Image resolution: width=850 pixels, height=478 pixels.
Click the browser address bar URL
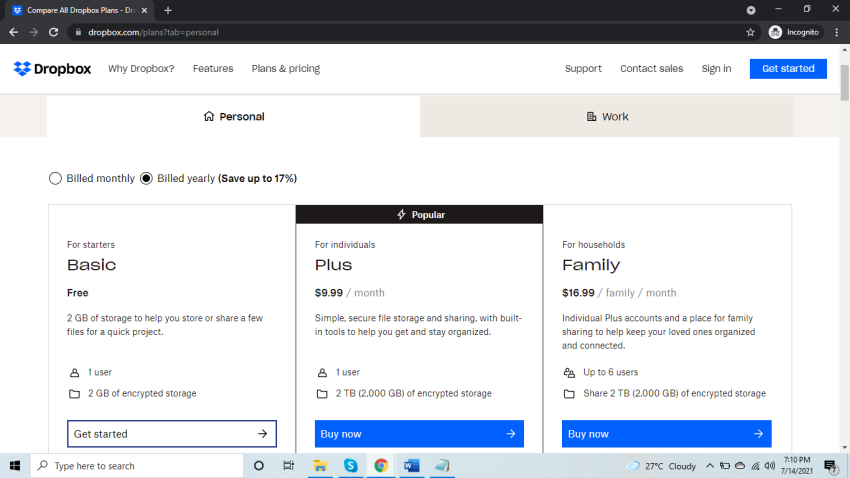point(153,33)
